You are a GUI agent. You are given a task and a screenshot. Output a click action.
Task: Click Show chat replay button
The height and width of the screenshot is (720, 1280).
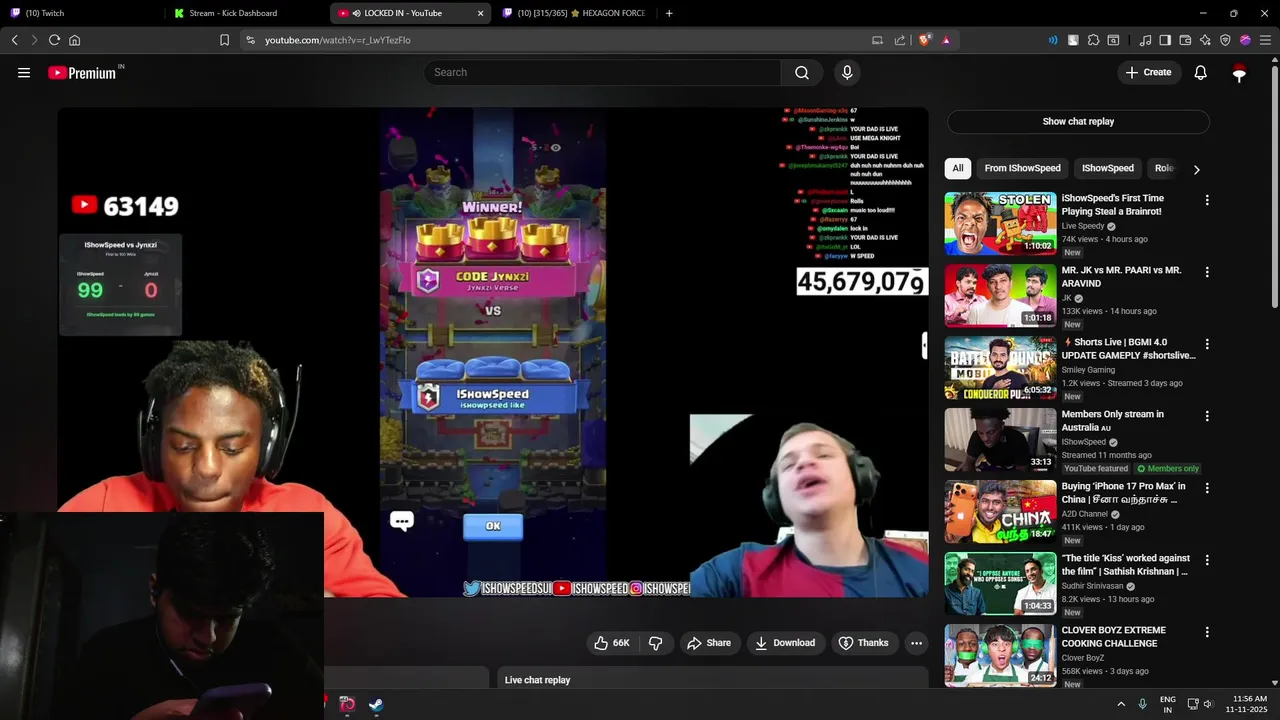pos(1078,121)
